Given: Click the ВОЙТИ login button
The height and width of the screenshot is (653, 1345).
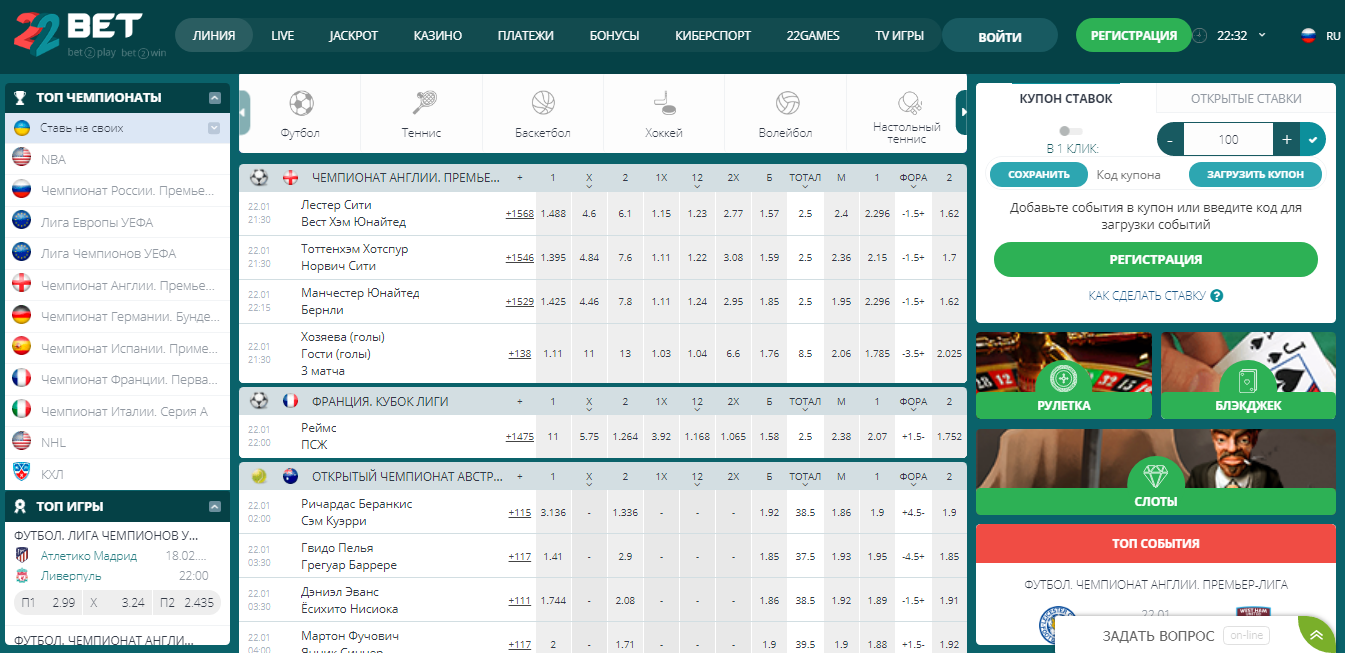Looking at the screenshot, I should 1000,36.
